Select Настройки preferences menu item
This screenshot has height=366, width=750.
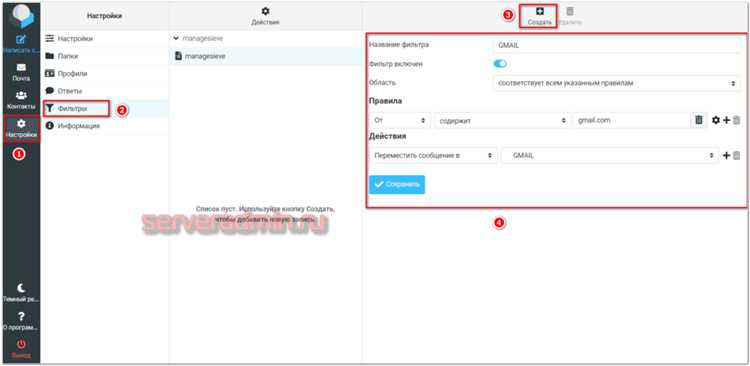105,39
